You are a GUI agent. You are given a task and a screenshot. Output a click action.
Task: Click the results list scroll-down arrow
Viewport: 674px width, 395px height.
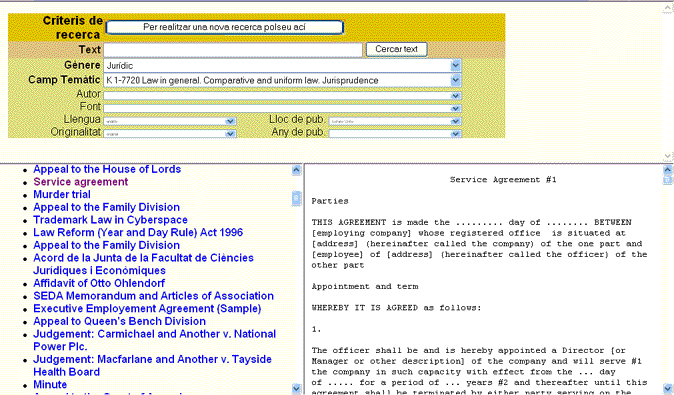[x=297, y=388]
